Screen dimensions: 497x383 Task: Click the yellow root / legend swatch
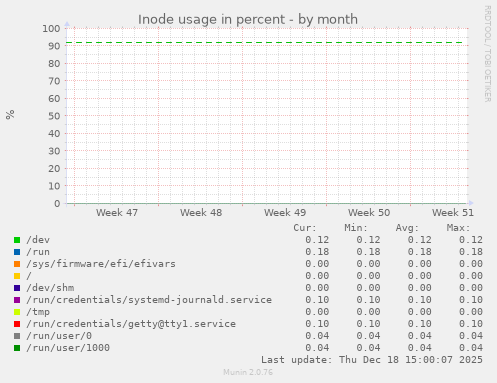[x=17, y=276]
